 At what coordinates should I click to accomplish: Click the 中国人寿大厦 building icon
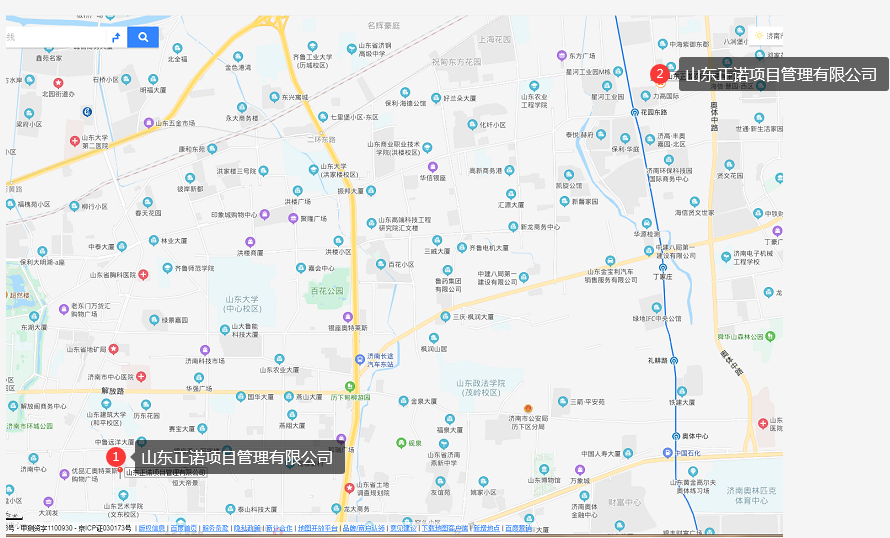pos(628,453)
